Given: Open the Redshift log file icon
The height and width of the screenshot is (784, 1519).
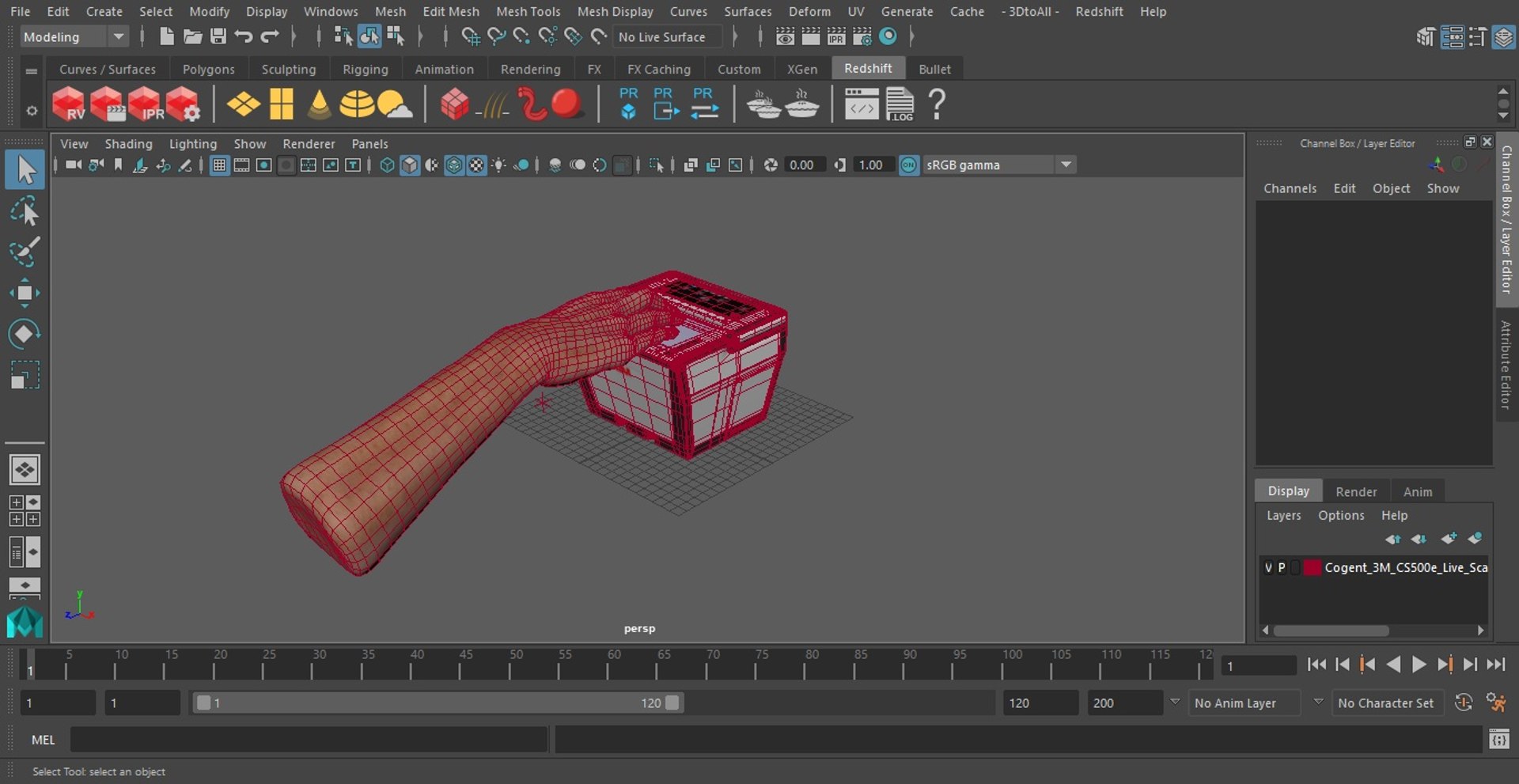Looking at the screenshot, I should tap(900, 104).
